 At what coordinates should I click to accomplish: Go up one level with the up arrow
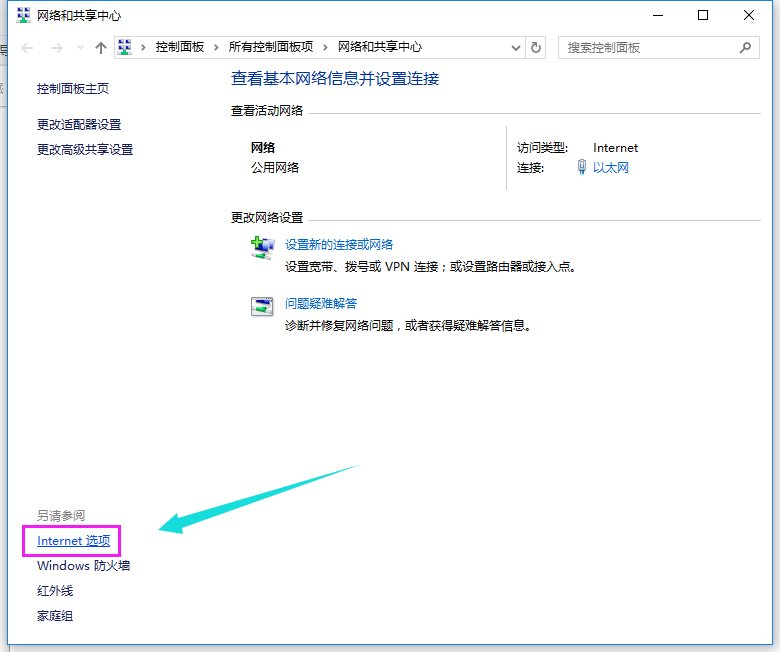(x=100, y=48)
